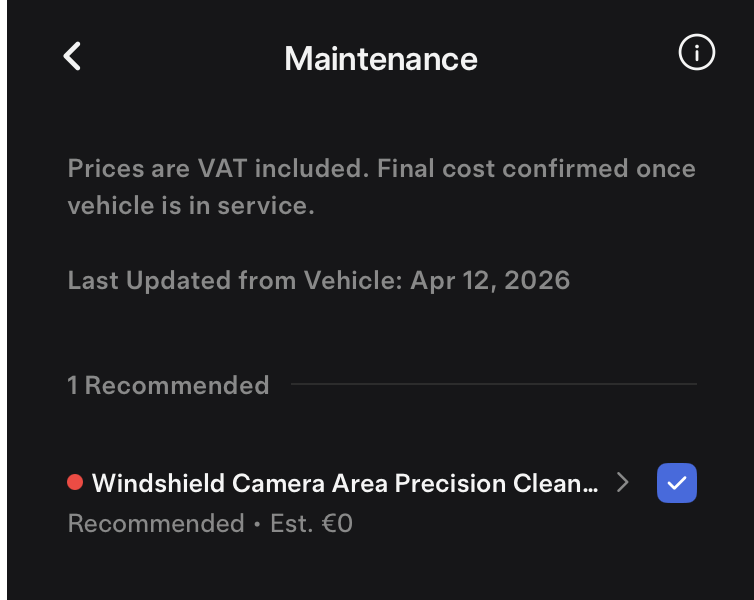Click the 'Last Updated from Vehicle' label

click(x=235, y=280)
